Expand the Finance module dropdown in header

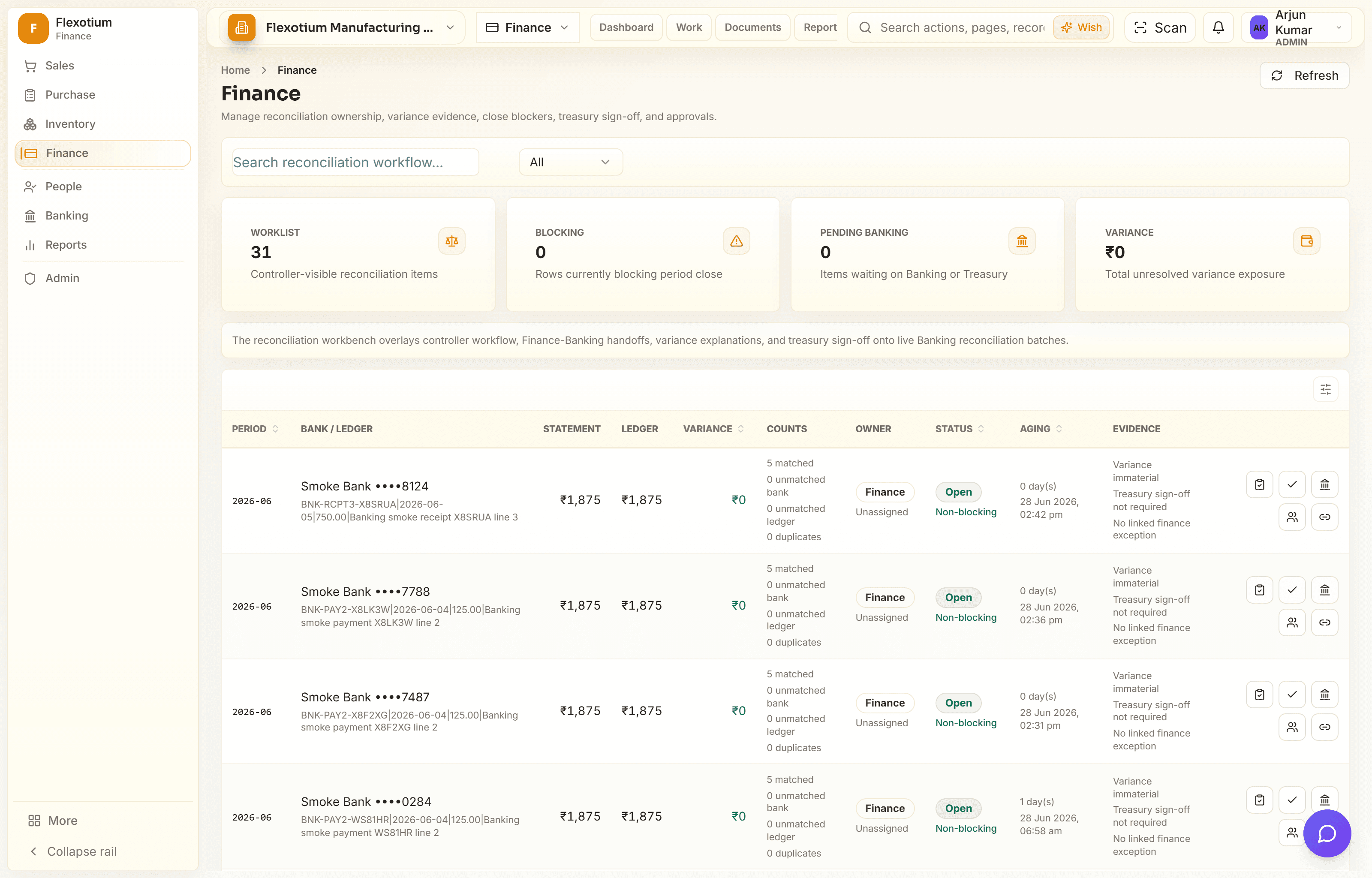(x=527, y=27)
